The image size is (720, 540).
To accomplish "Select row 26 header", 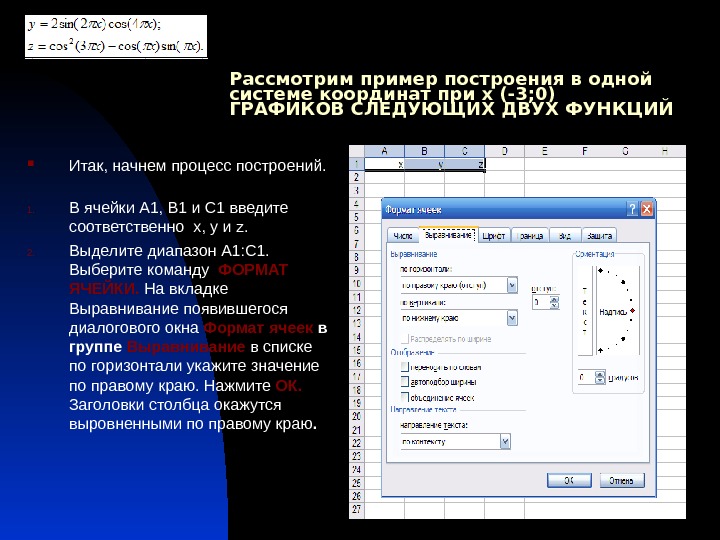I will (357, 496).
